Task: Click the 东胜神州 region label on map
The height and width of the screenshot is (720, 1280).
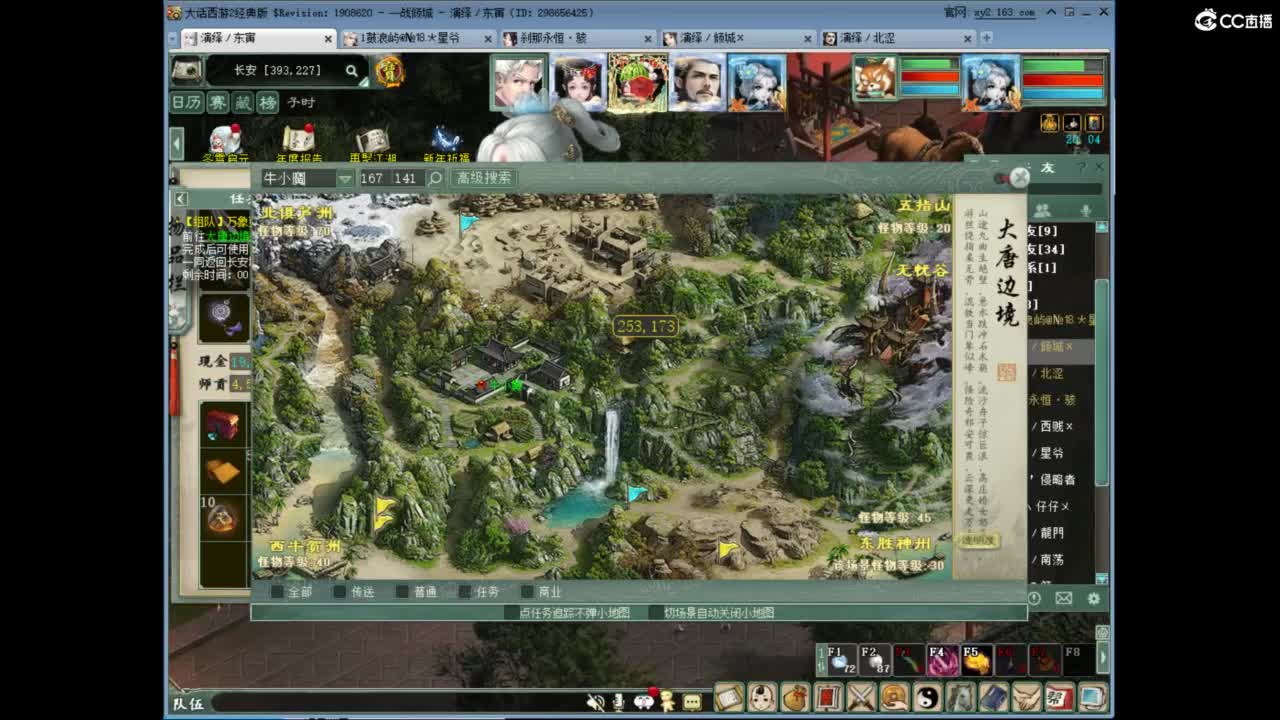Action: [896, 544]
